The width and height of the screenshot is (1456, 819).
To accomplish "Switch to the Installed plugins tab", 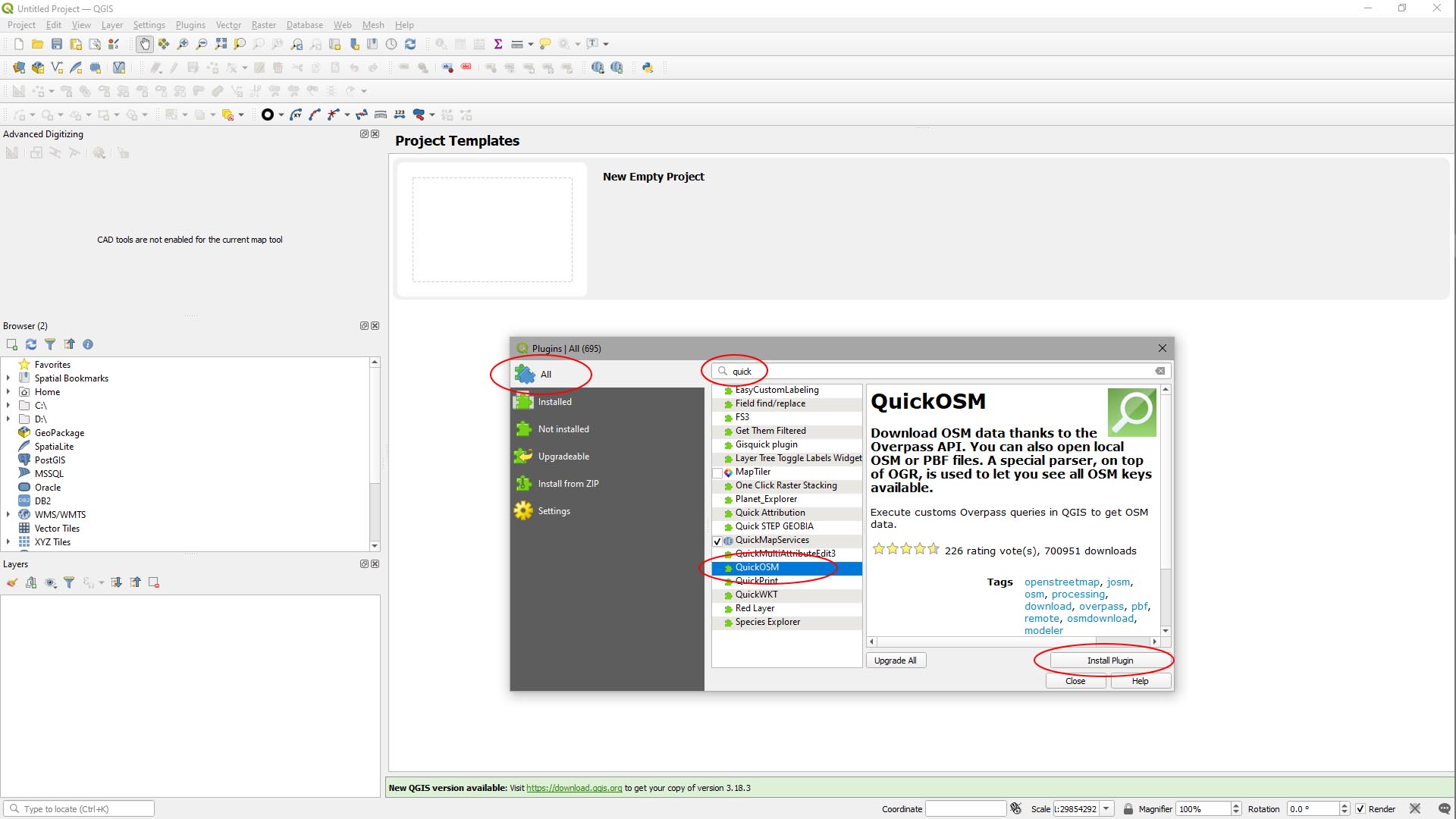I will click(607, 402).
